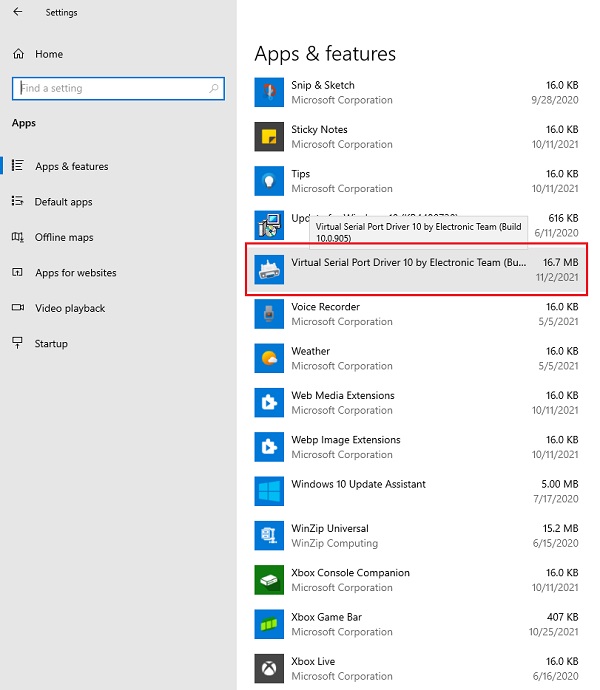Select the Voice Recorder app name
Screen dimensions: 600x690
pyautogui.click(x=325, y=307)
